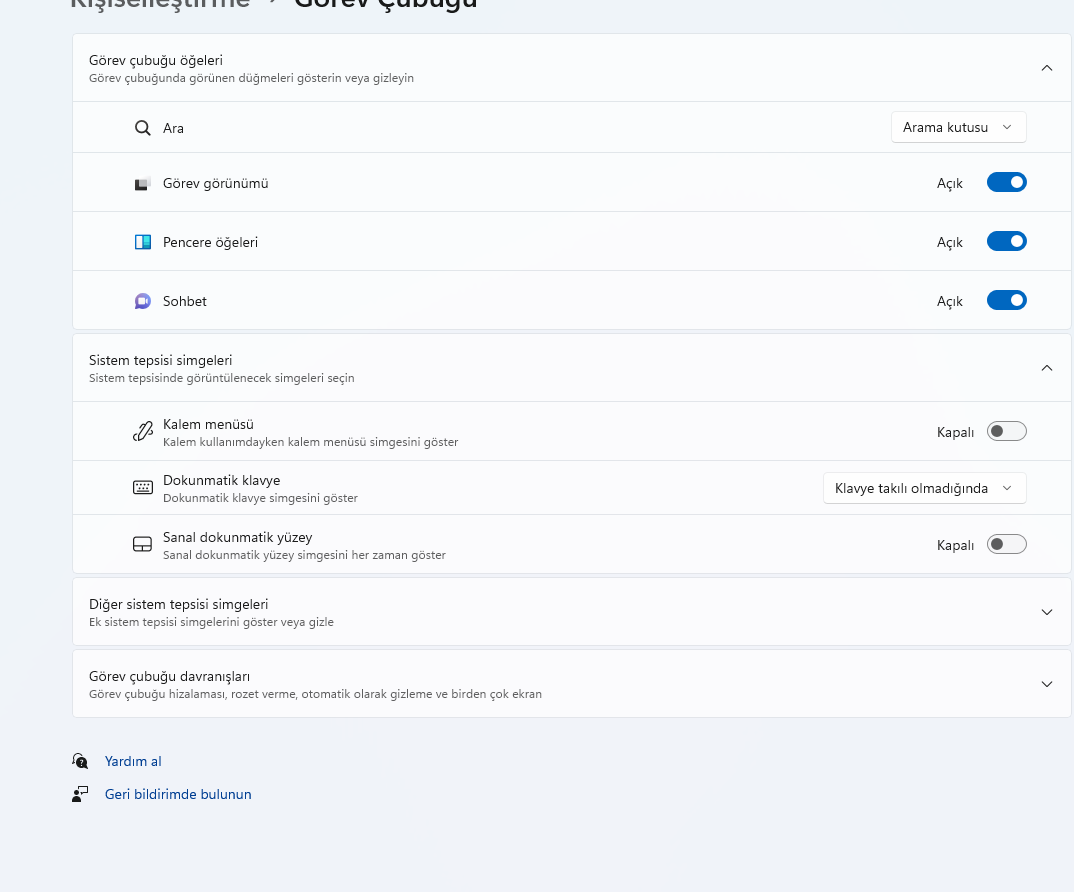Disable the Pencere öğeleri switch

(x=1006, y=242)
